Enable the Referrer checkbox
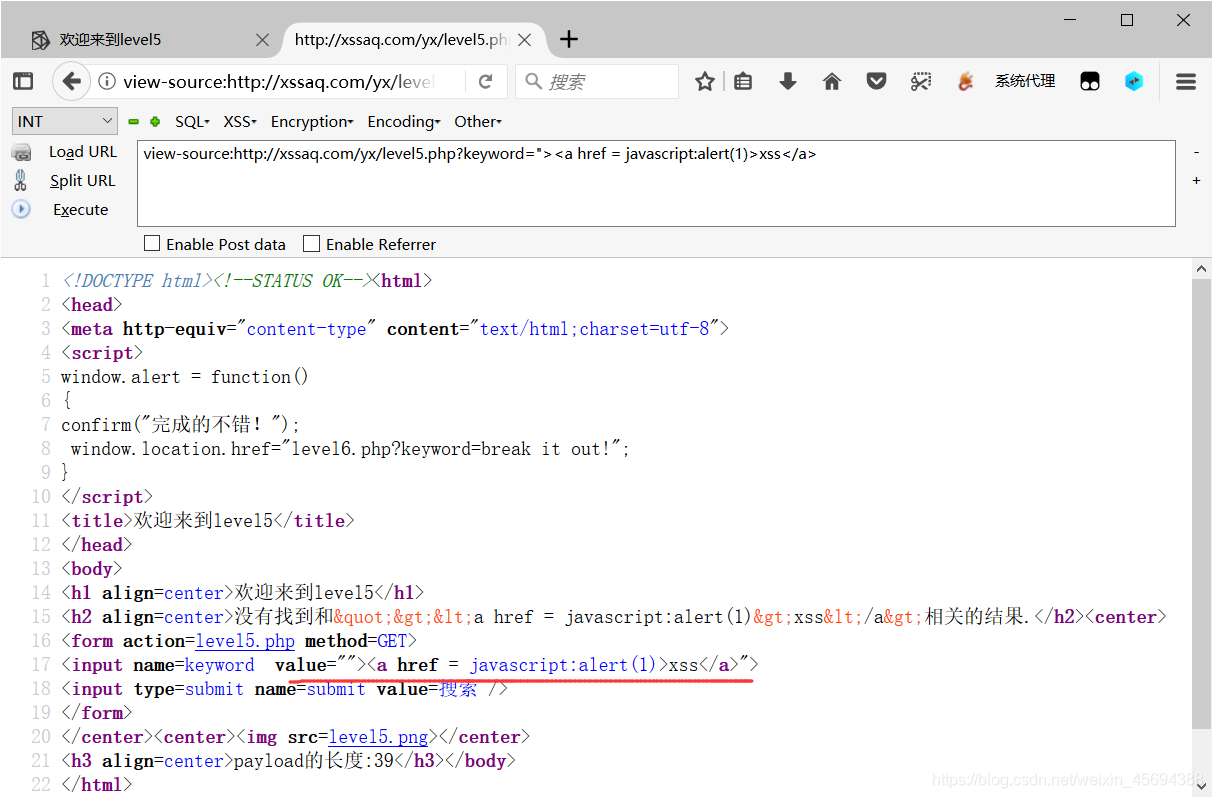This screenshot has width=1213, height=798. point(312,243)
